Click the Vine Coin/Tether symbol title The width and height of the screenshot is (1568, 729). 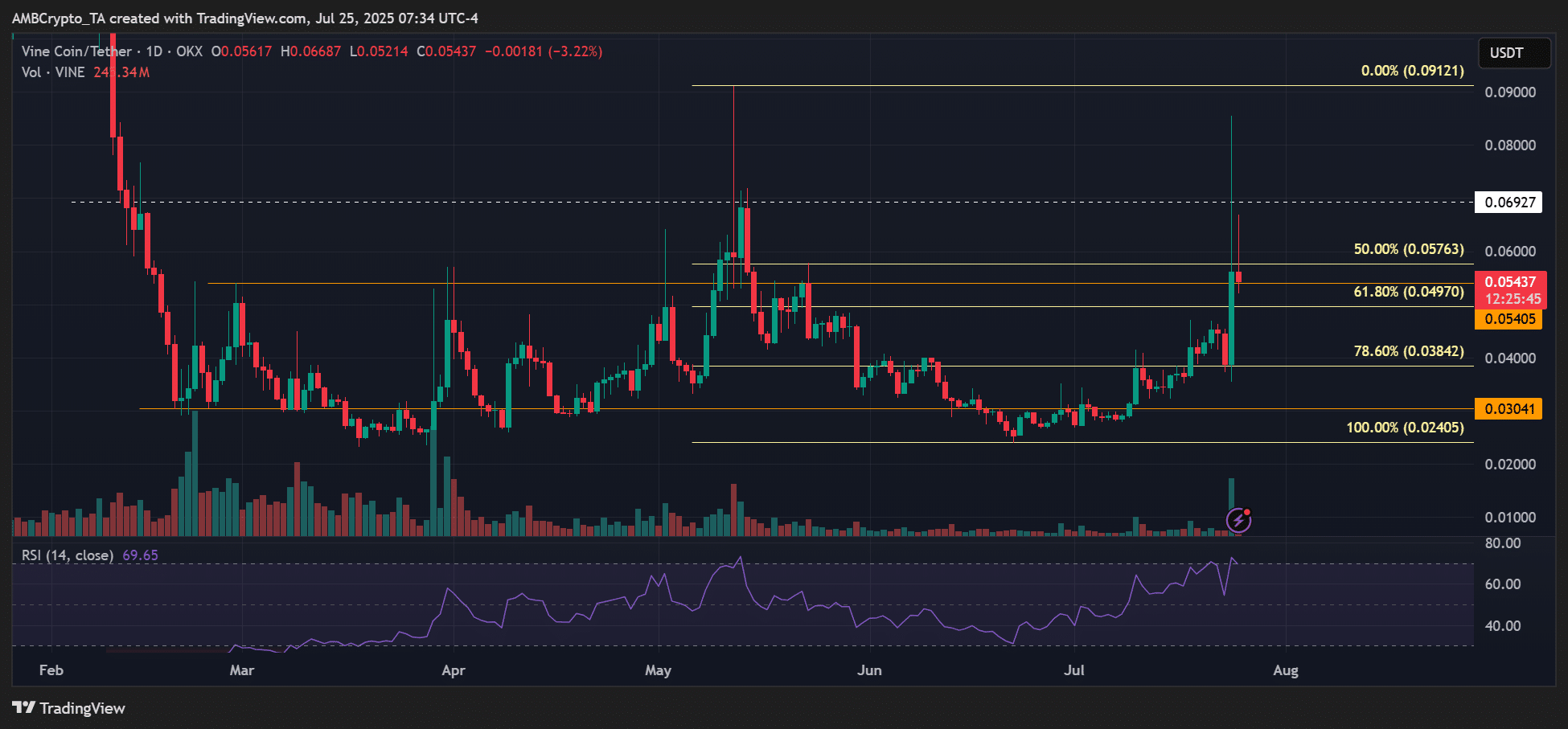point(76,51)
